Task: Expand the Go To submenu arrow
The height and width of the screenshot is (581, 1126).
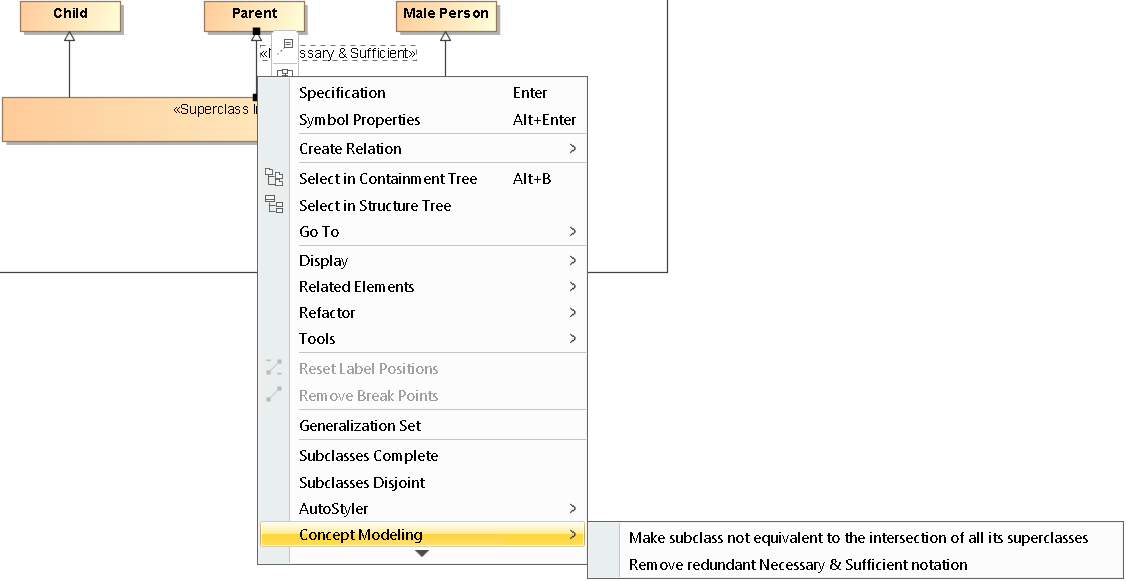Action: coord(572,231)
